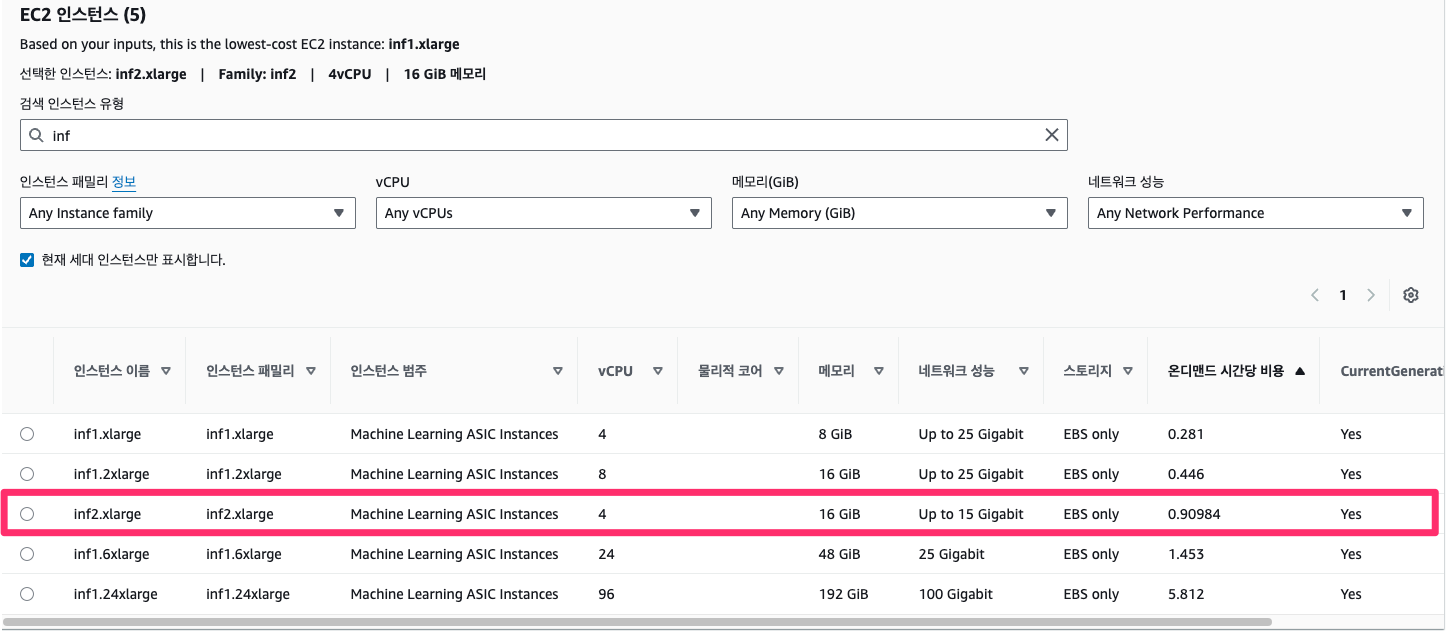Image resolution: width=1455 pixels, height=634 pixels.
Task: Sort by 인스턴스 패밀리 column arrow
Action: click(311, 371)
